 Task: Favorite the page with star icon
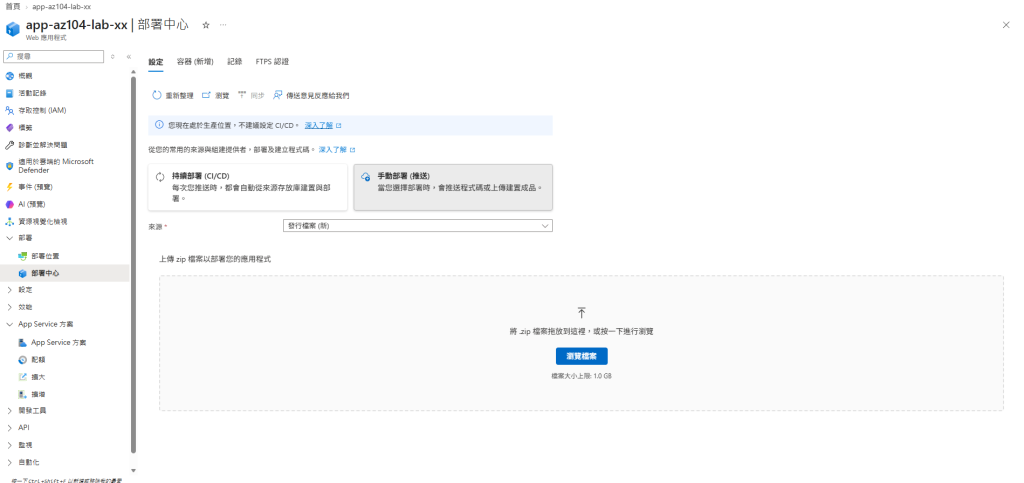(x=206, y=25)
